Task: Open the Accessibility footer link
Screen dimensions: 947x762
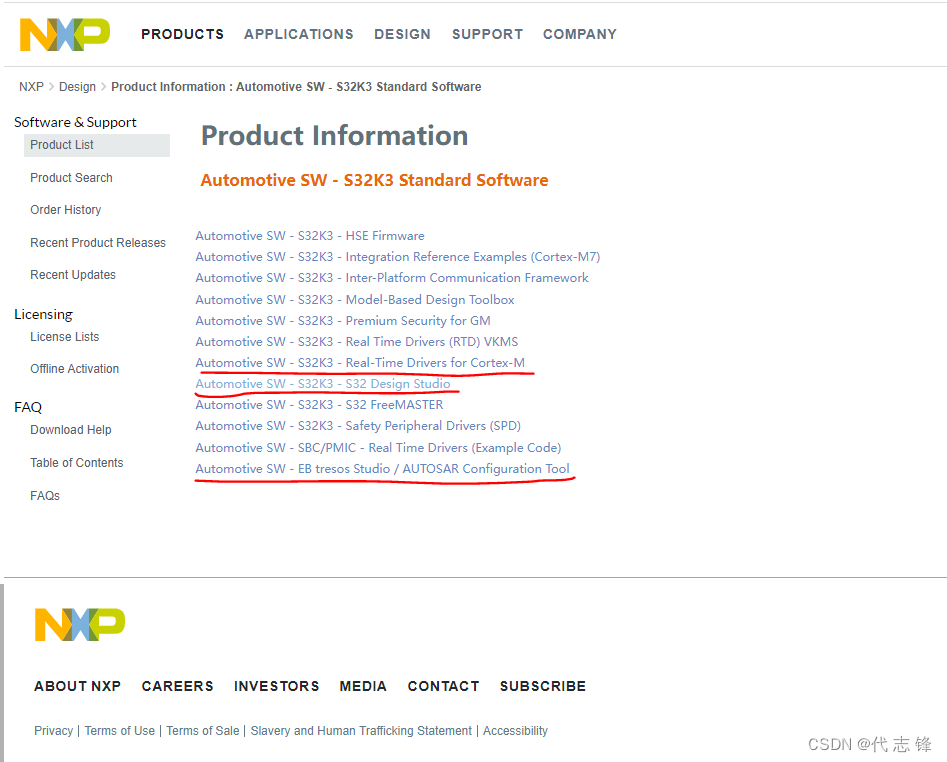Action: [x=515, y=731]
